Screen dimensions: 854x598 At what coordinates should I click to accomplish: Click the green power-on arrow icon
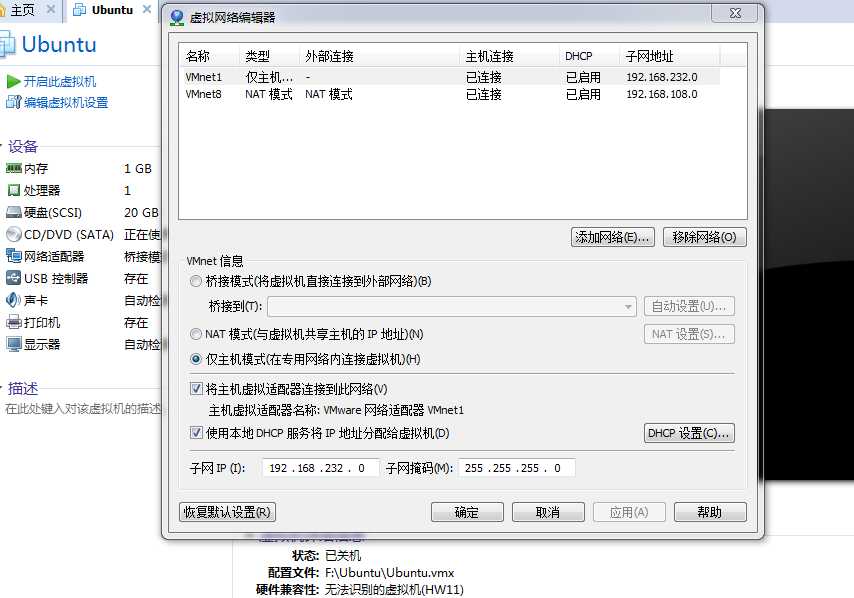[13, 82]
